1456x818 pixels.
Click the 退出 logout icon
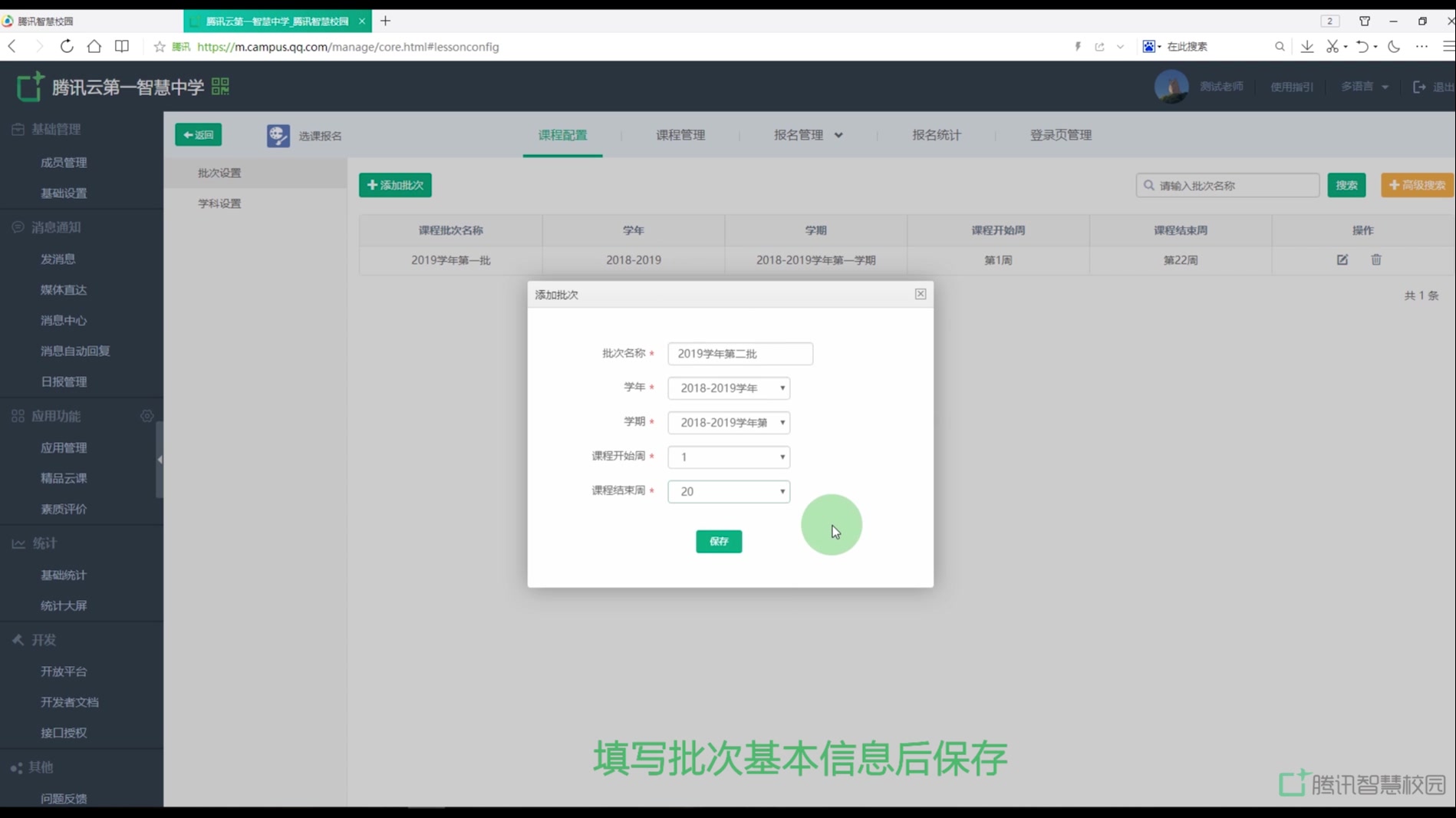pyautogui.click(x=1419, y=87)
